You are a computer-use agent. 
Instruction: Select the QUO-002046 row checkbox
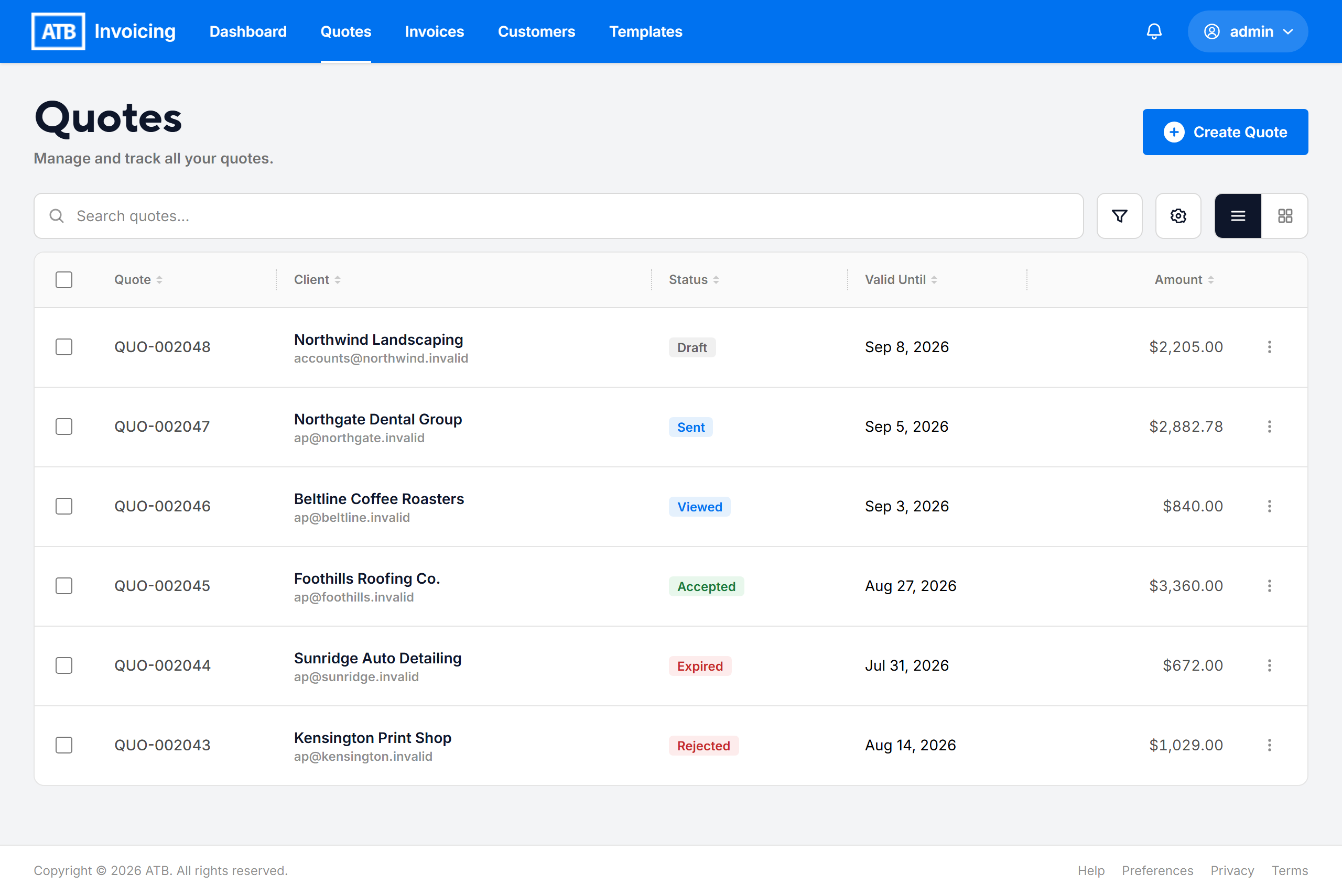[x=64, y=506]
